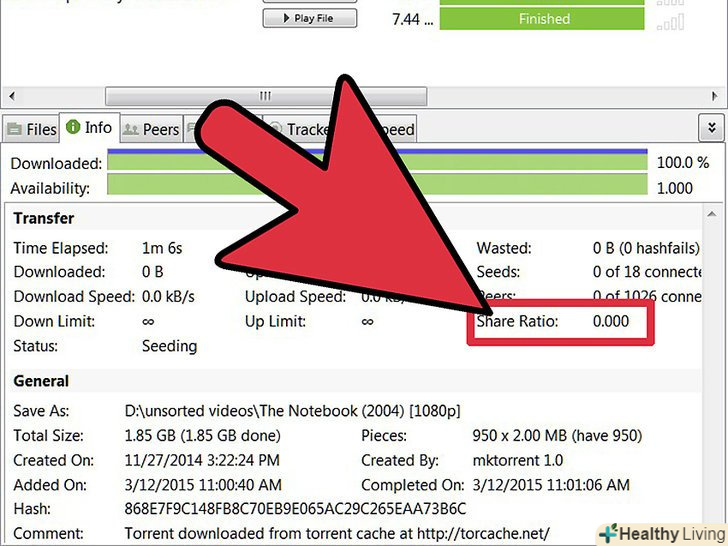Click the Total Size value 1.85 GB
This screenshot has width=728, height=546.
point(202,436)
